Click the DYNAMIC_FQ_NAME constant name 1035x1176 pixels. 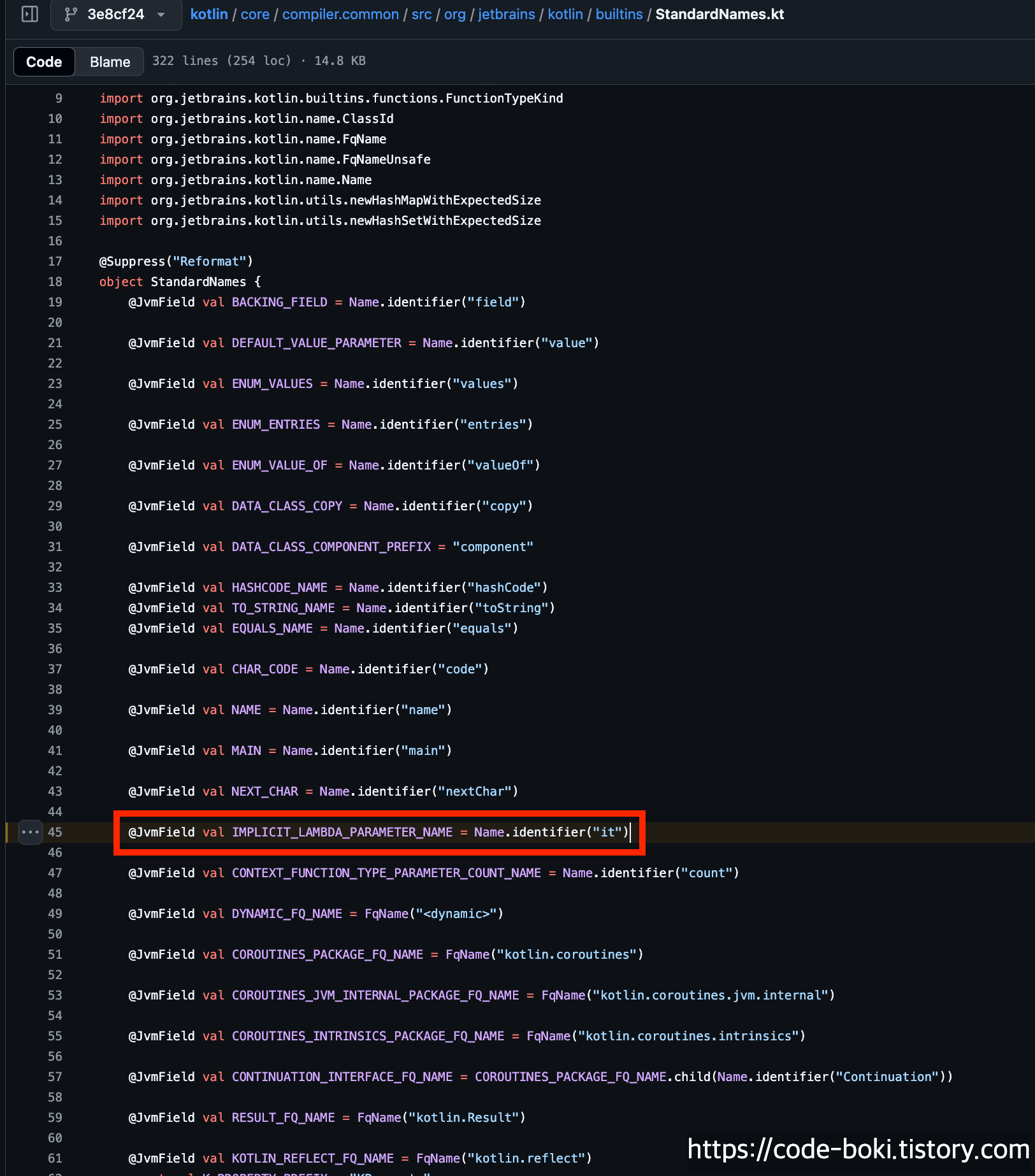pyautogui.click(x=287, y=914)
